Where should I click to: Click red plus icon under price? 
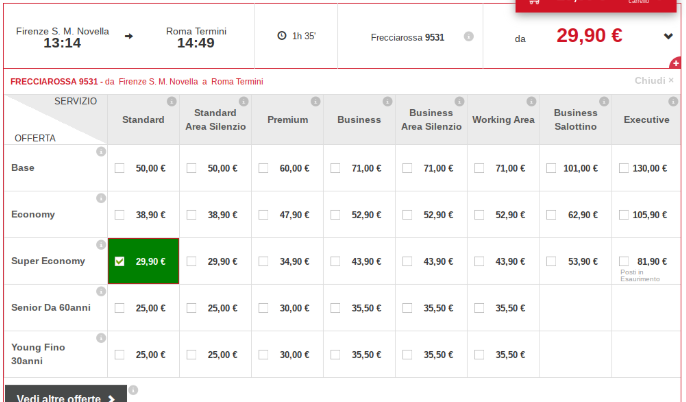pos(676,63)
